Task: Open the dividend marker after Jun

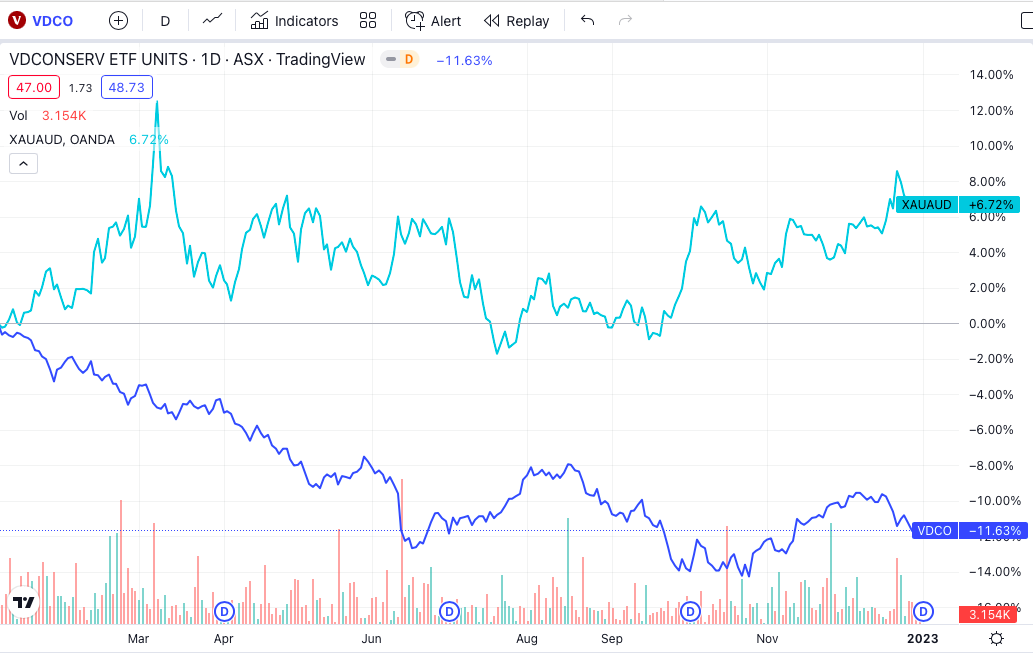Action: pos(449,611)
